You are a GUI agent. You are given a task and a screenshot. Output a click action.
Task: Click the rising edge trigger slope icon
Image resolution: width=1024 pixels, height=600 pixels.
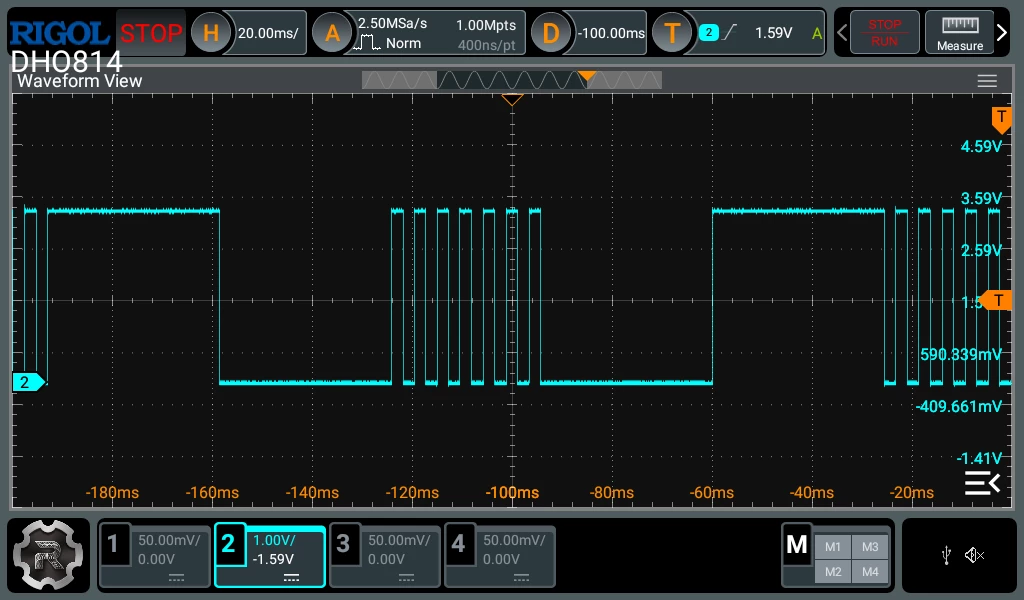(730, 32)
